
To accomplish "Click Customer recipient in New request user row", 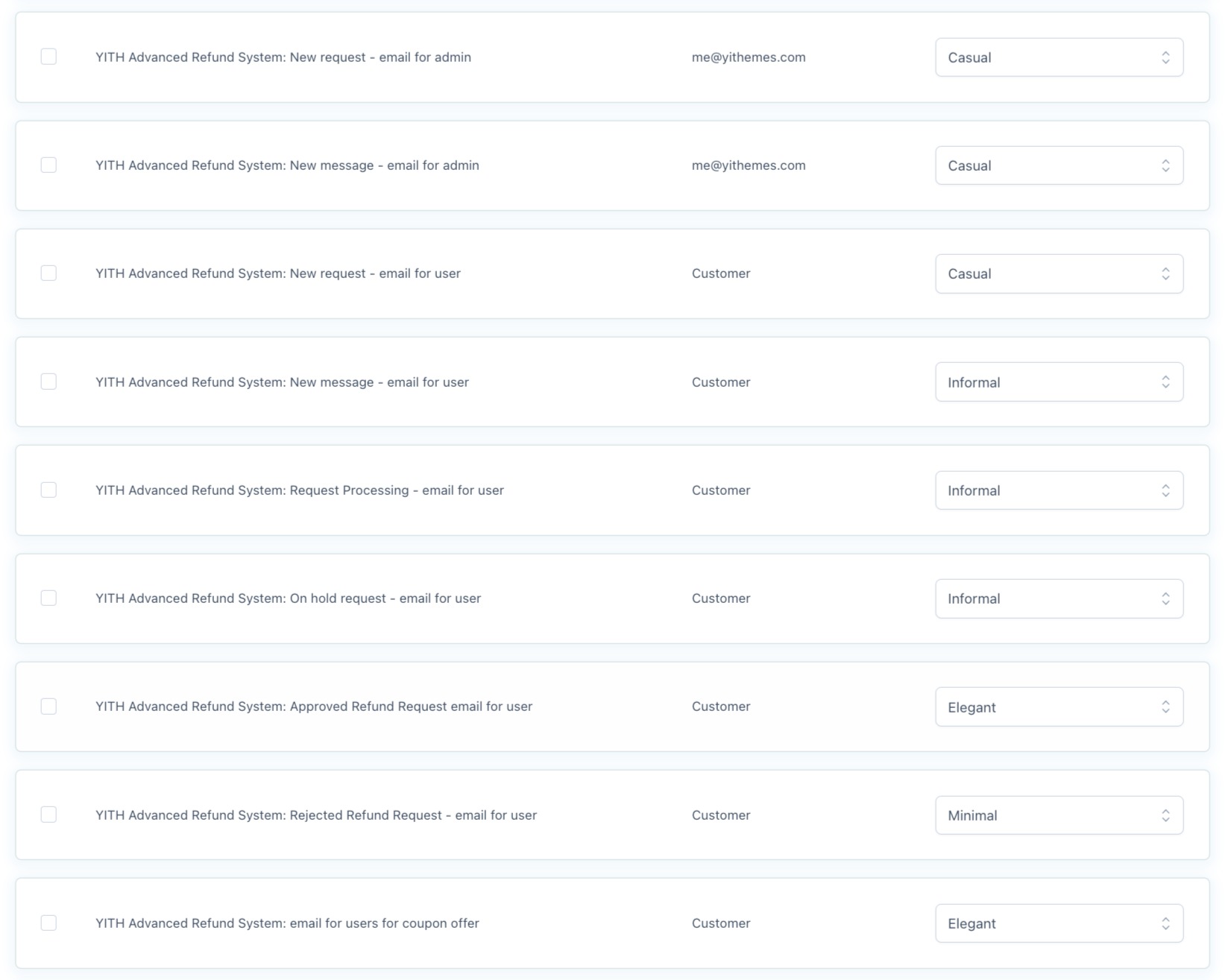I will (721, 274).
